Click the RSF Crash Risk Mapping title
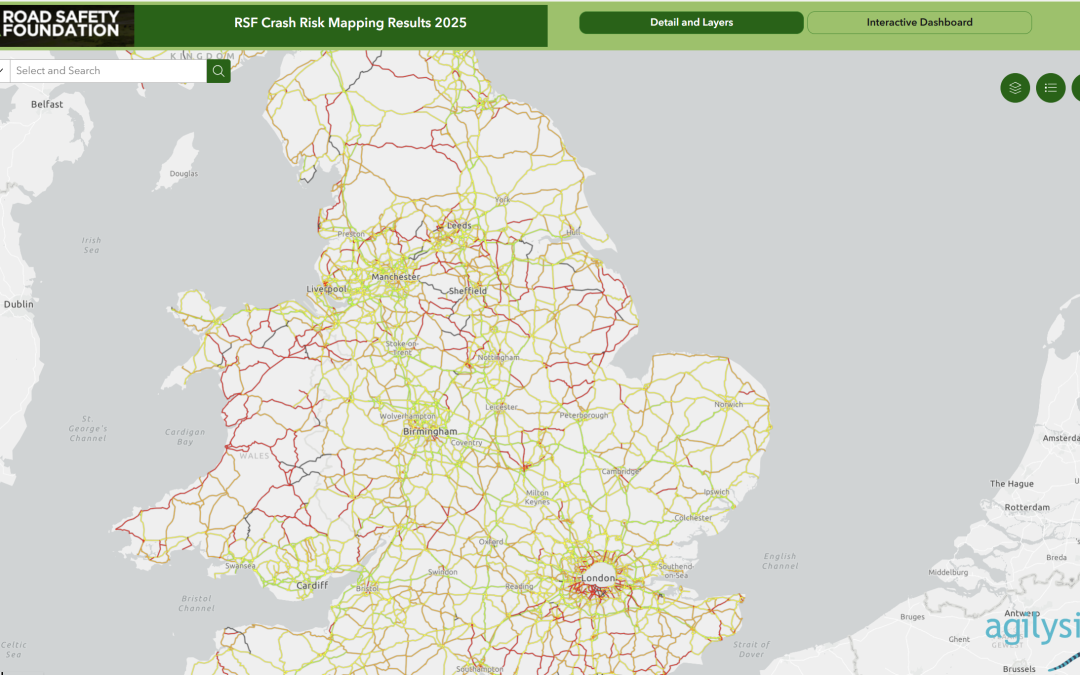1080x675 pixels. [x=350, y=23]
